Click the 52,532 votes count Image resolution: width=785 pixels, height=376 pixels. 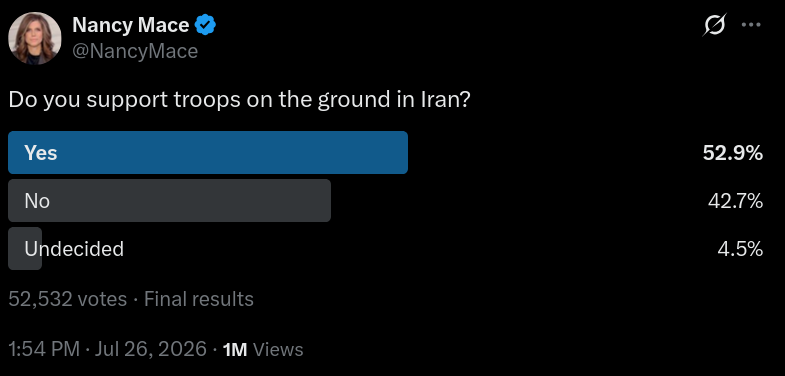[68, 299]
